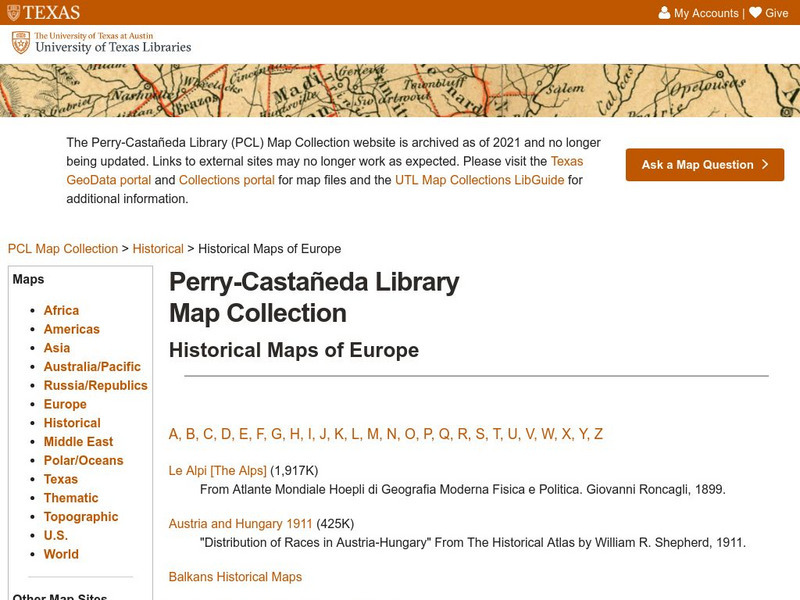Image resolution: width=800 pixels, height=600 pixels.
Task: Jump to letter Z in alphabet index
Action: click(x=598, y=434)
